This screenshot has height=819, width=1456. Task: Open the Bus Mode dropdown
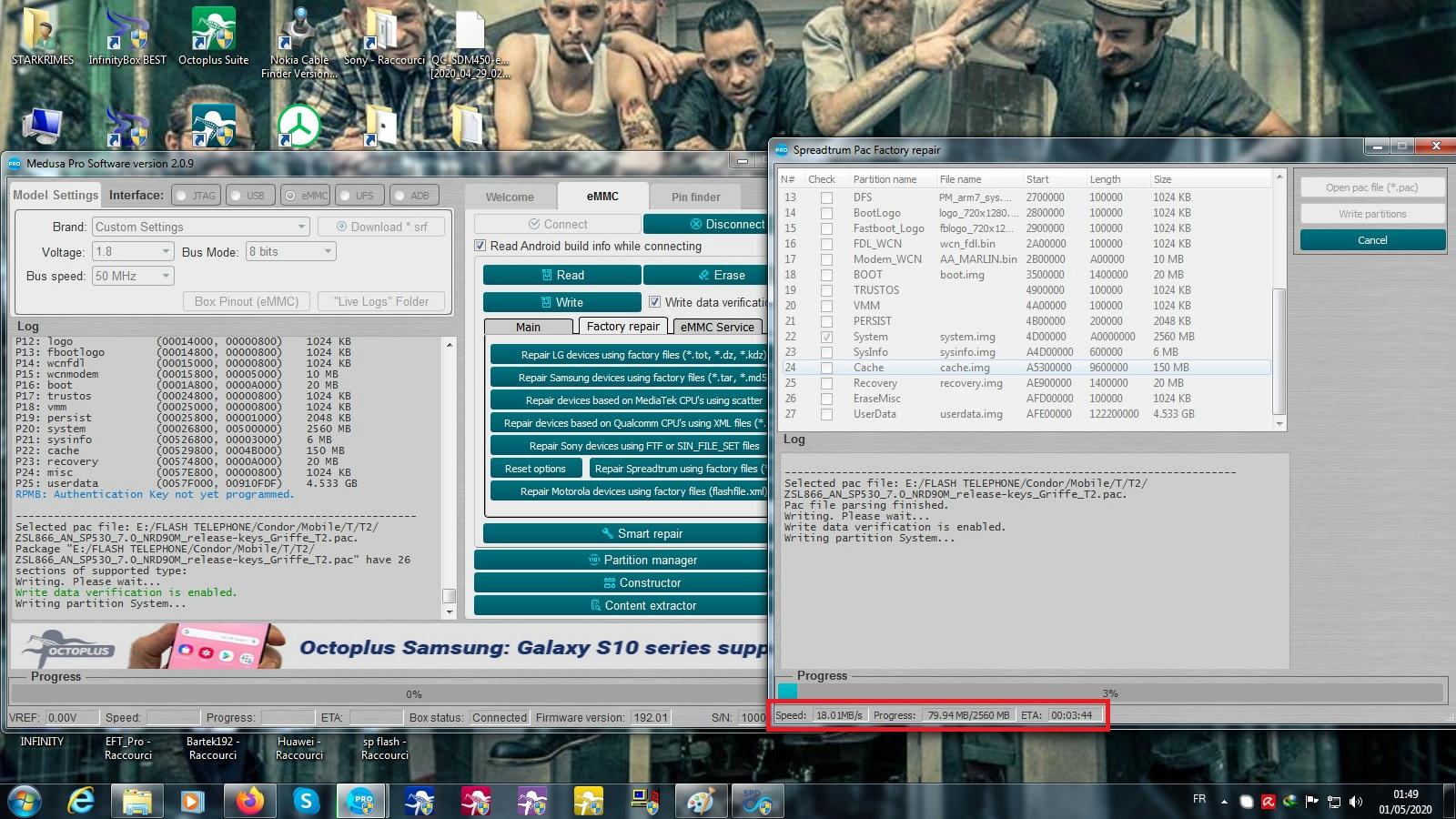(326, 251)
